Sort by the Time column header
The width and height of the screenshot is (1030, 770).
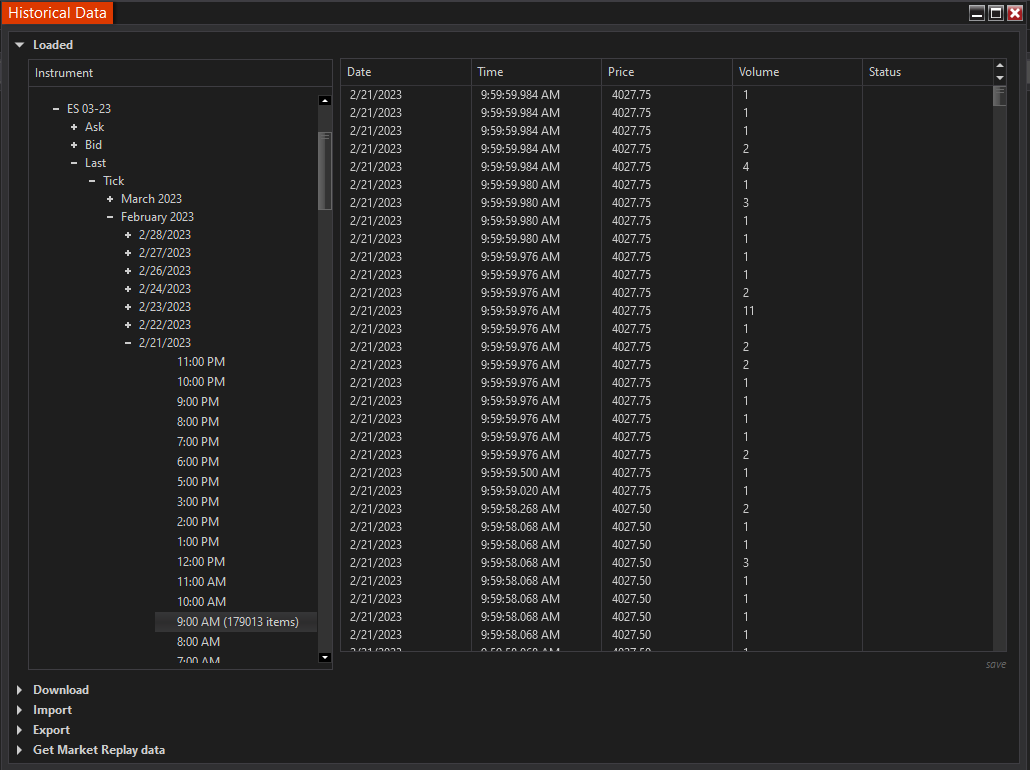536,72
